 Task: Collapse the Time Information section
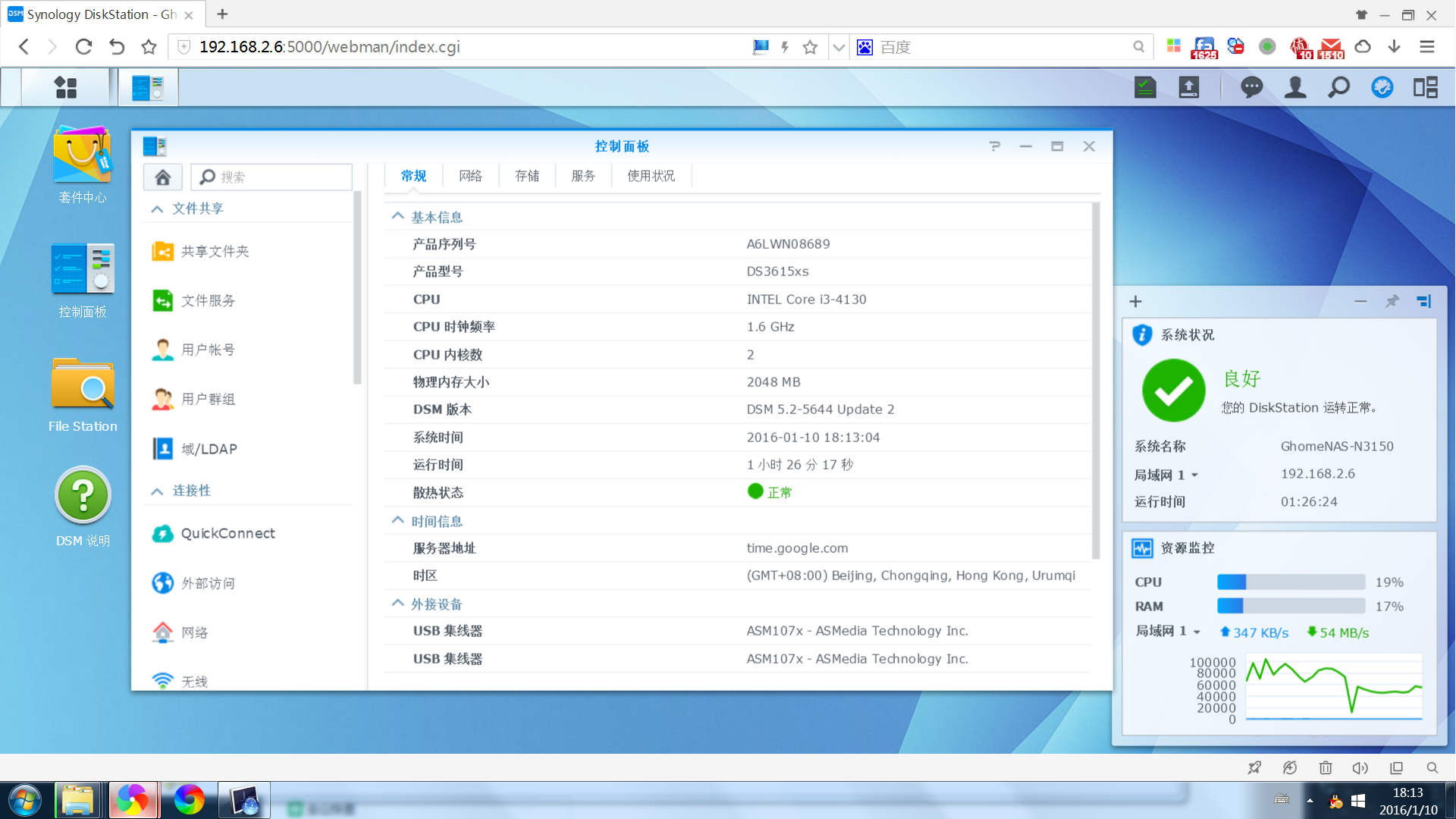point(397,520)
